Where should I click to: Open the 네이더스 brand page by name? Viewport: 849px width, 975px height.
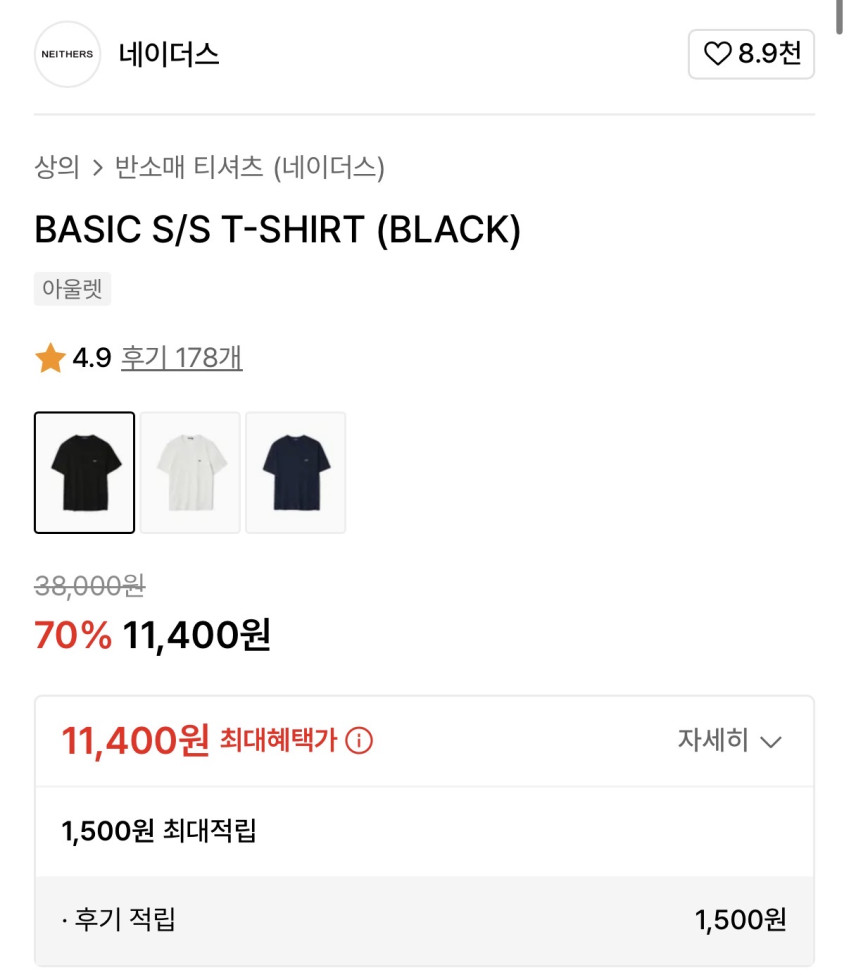pyautogui.click(x=168, y=54)
